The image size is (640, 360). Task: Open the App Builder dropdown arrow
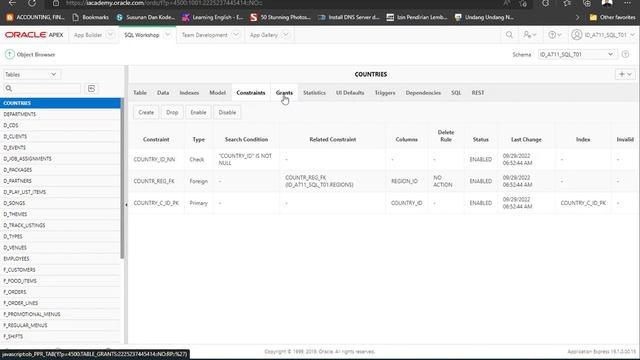pyautogui.click(x=110, y=35)
